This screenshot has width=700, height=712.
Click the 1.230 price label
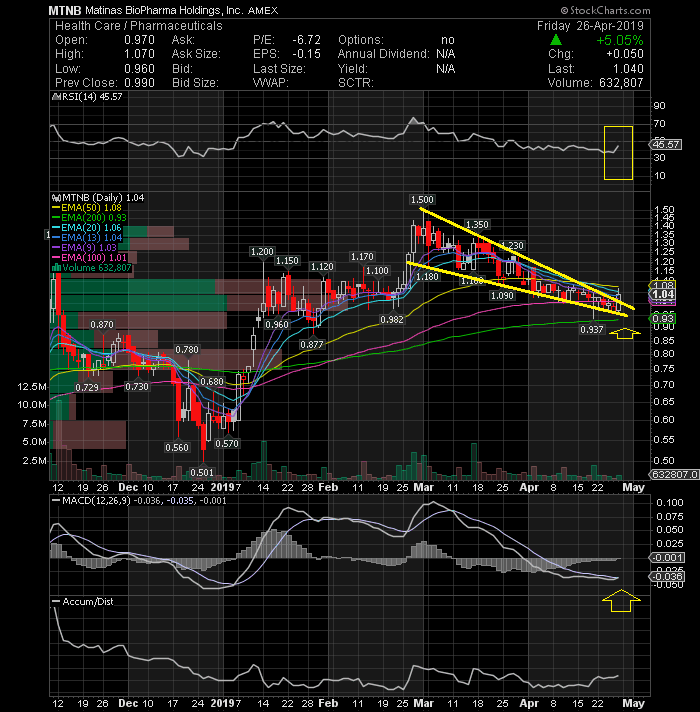click(x=513, y=246)
